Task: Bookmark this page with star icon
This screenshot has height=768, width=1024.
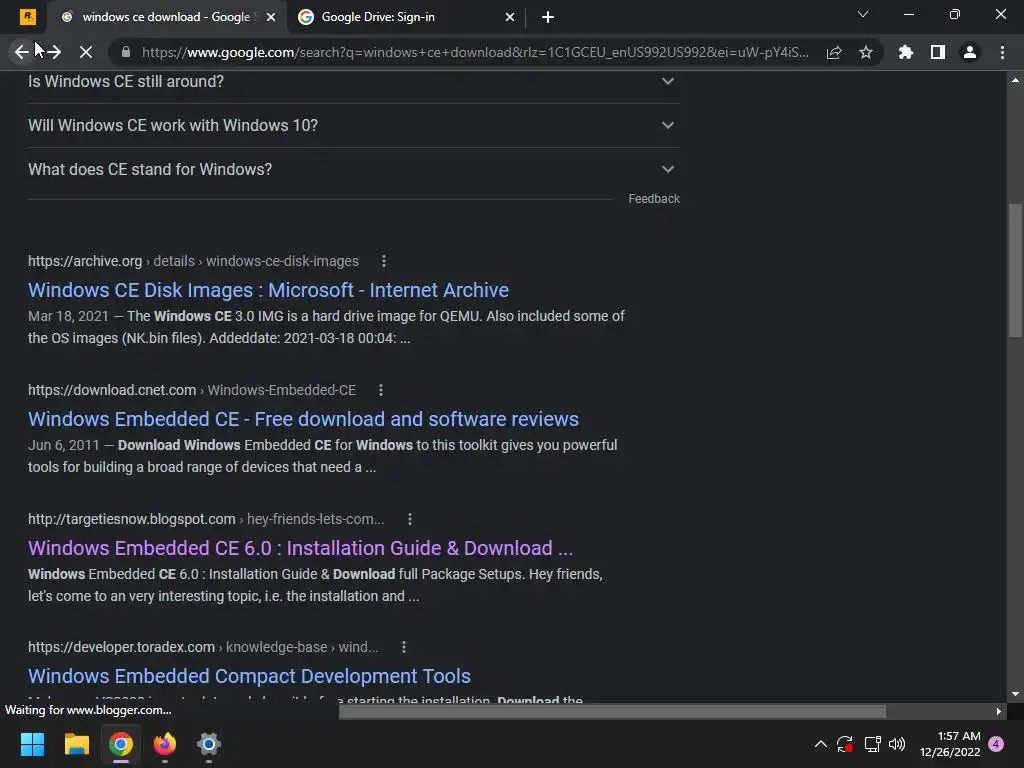Action: click(866, 52)
